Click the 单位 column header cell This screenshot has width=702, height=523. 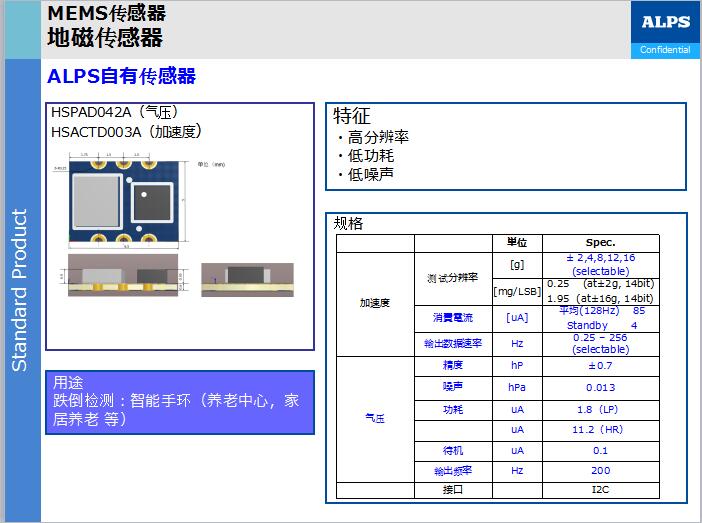coord(517,243)
